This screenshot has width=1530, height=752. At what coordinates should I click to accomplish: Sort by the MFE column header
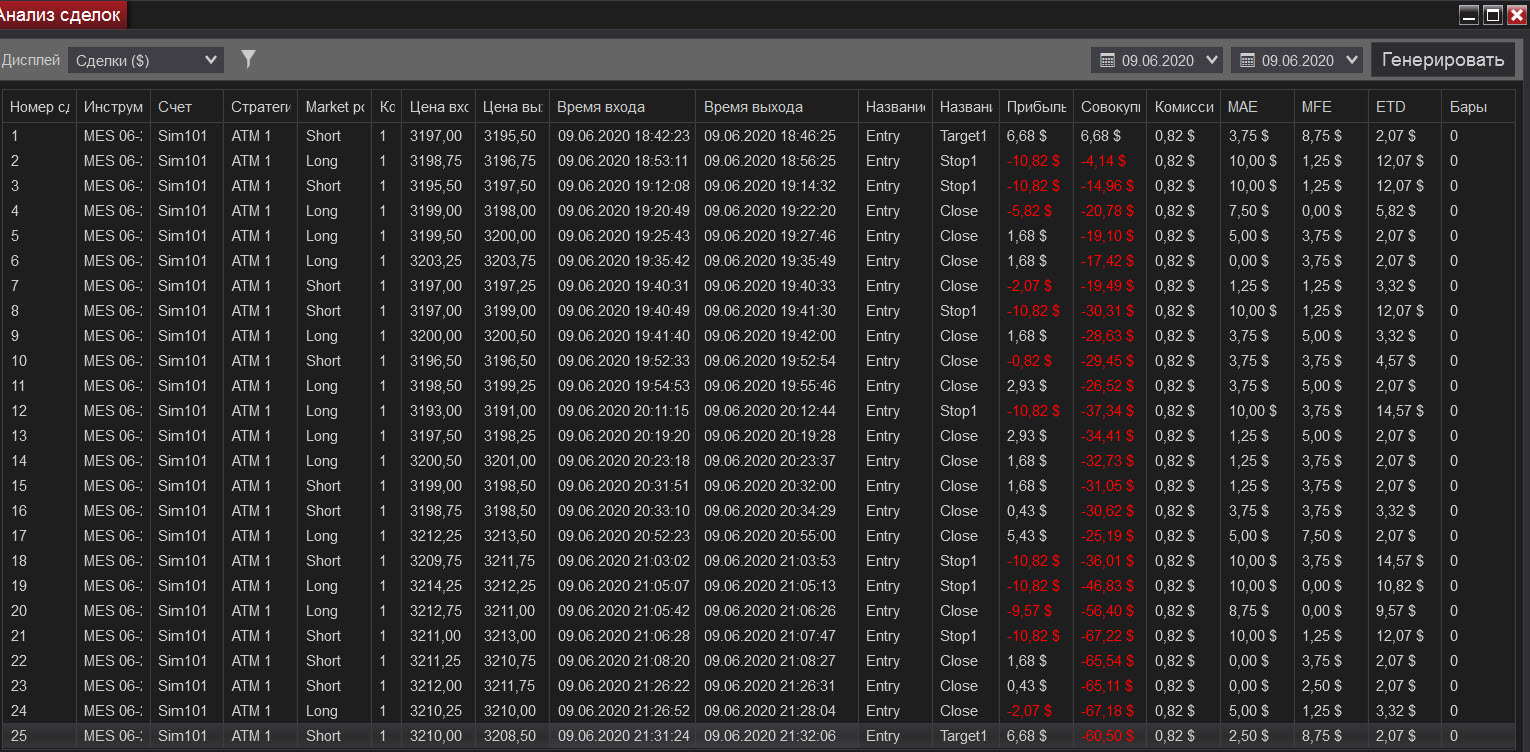[x=1331, y=107]
